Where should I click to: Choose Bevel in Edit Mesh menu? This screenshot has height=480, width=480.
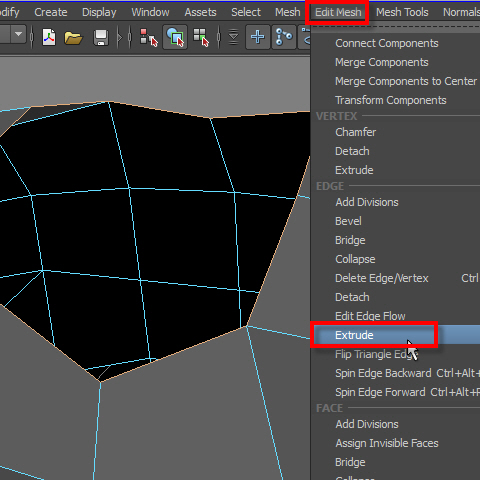348,221
